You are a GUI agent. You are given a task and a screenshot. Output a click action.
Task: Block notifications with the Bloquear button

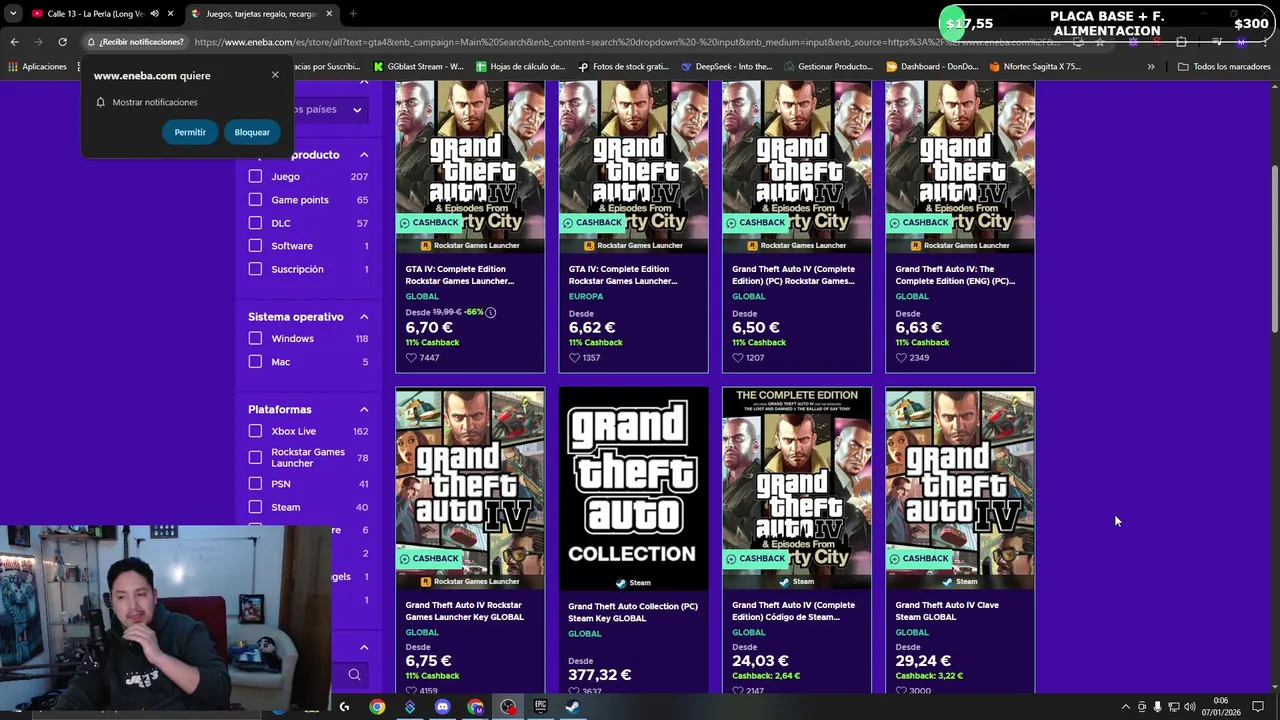pyautogui.click(x=252, y=132)
